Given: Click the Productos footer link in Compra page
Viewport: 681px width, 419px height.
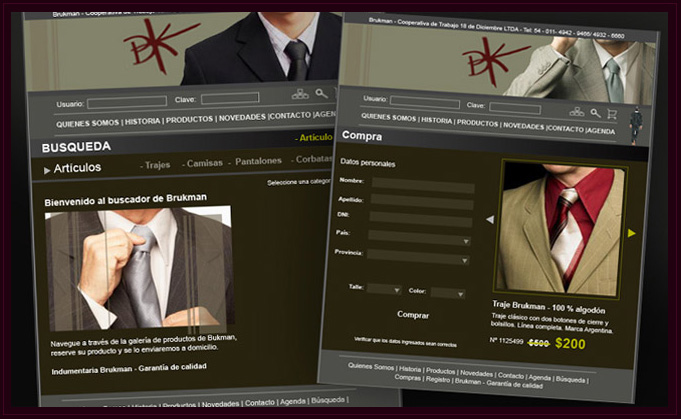Looking at the screenshot, I should click(x=440, y=371).
